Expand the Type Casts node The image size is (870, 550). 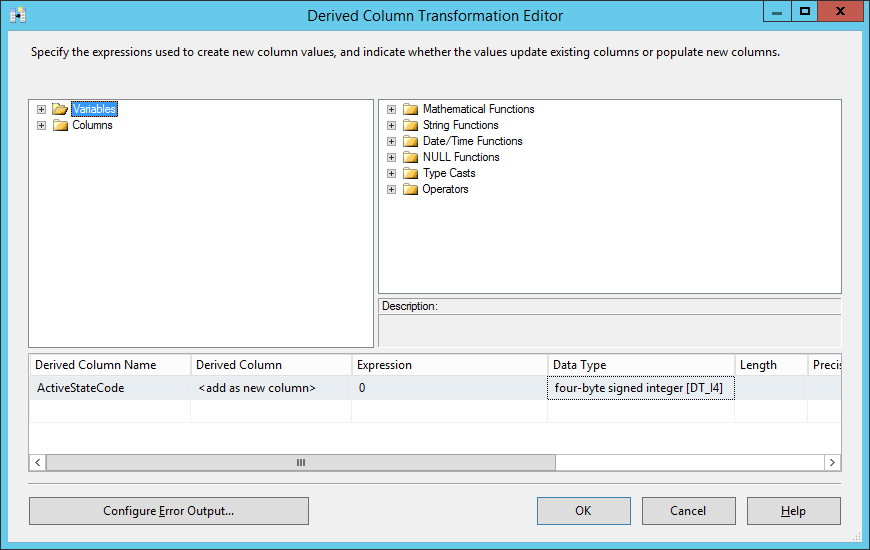[x=392, y=174]
